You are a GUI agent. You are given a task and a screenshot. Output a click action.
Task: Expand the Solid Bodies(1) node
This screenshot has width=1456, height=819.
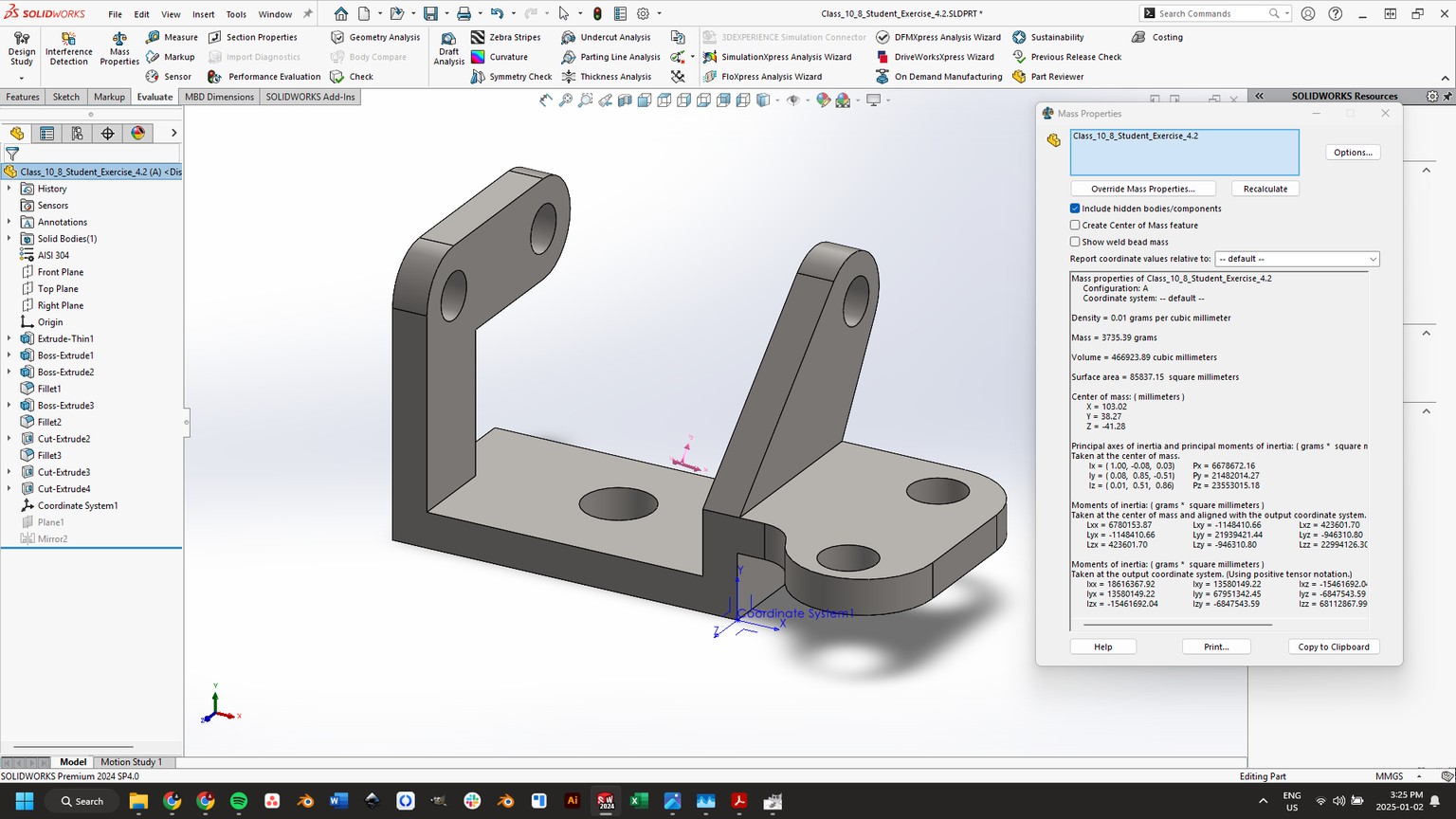9,239
